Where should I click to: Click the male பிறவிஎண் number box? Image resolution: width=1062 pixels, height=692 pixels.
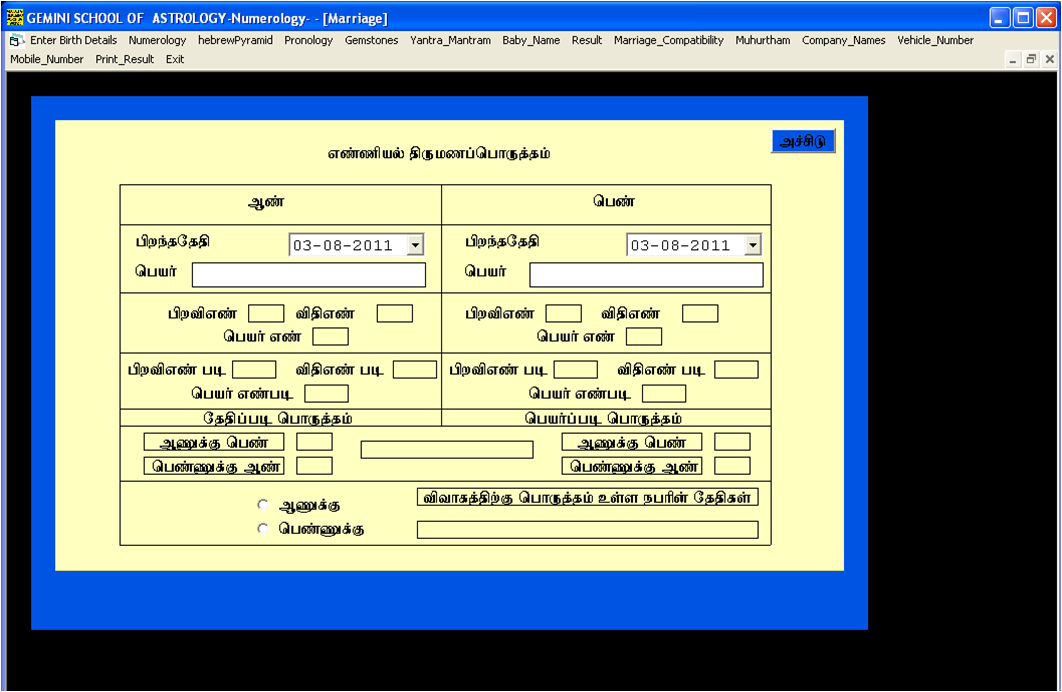tap(266, 313)
